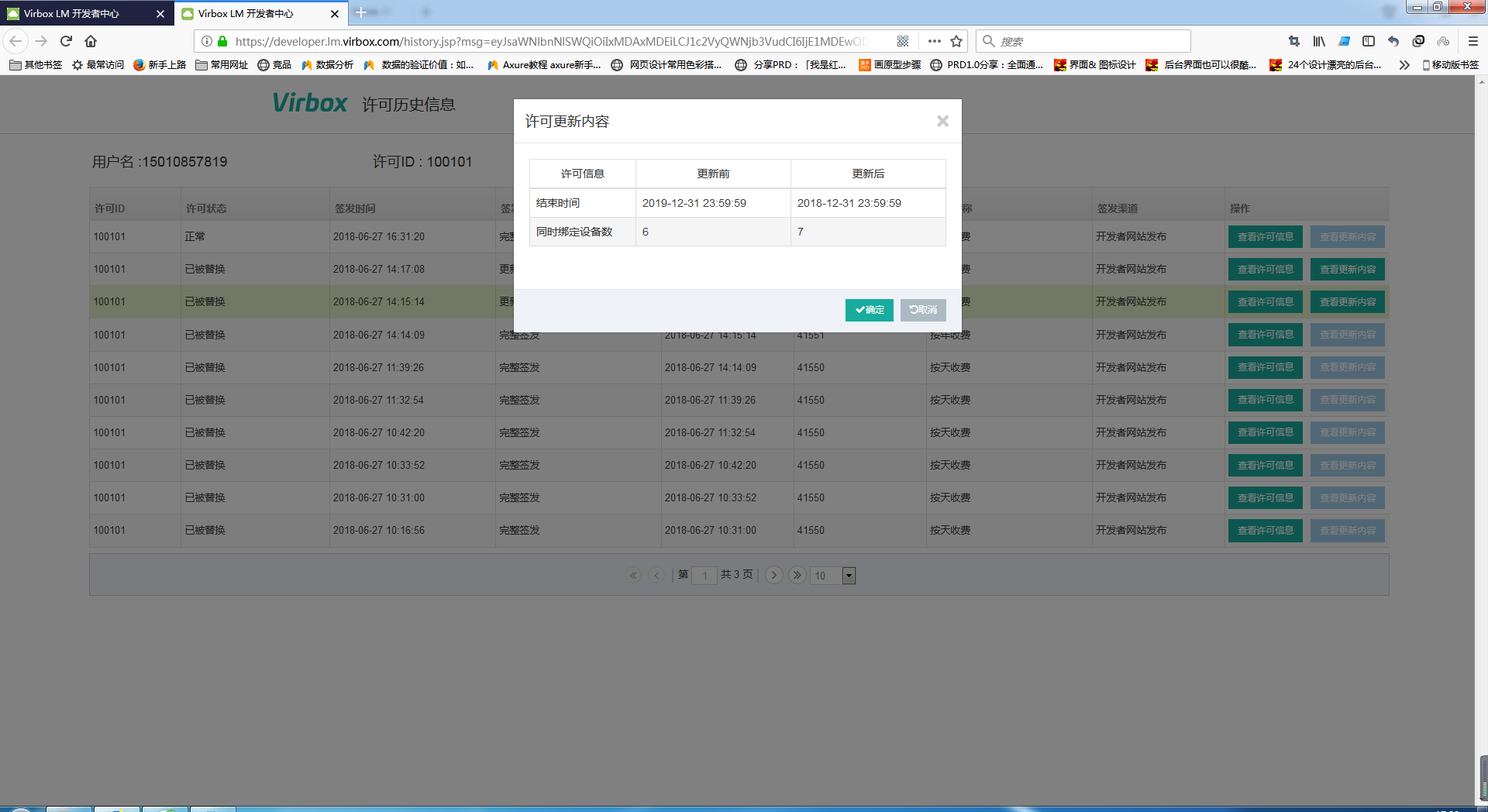This screenshot has height=812, width=1488.
Task: Go to the previous results page
Action: [x=657, y=575]
